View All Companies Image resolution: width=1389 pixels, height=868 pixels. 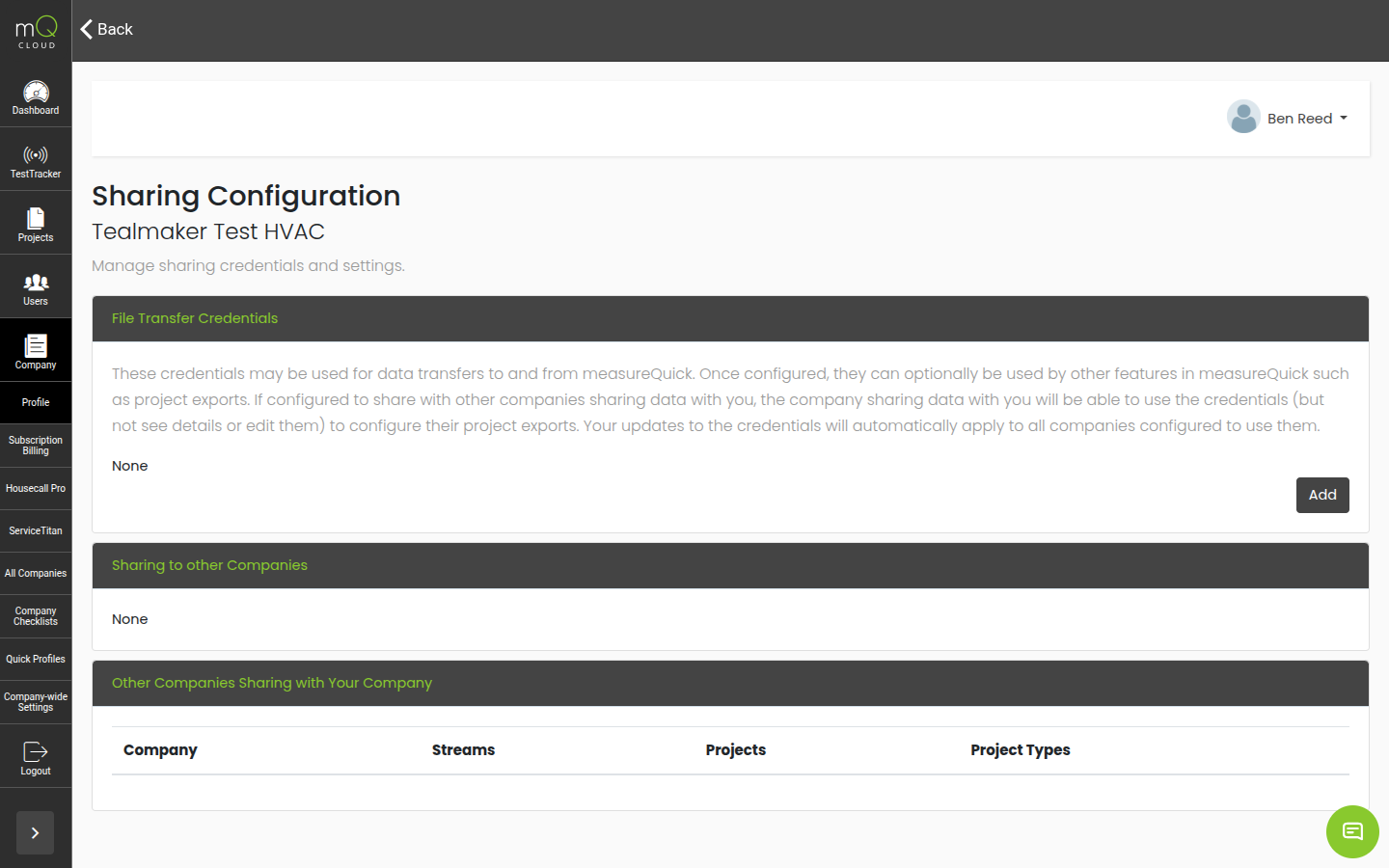pyautogui.click(x=36, y=572)
